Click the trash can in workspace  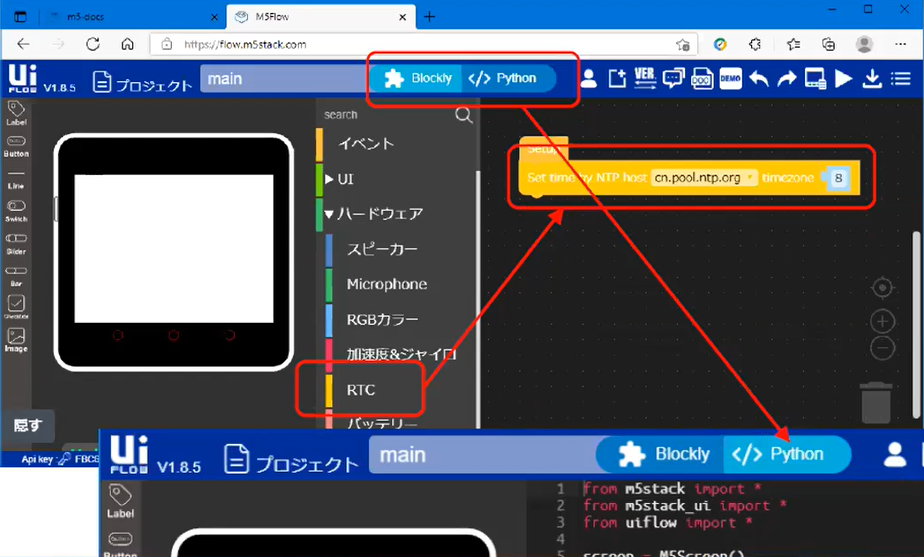(x=875, y=402)
